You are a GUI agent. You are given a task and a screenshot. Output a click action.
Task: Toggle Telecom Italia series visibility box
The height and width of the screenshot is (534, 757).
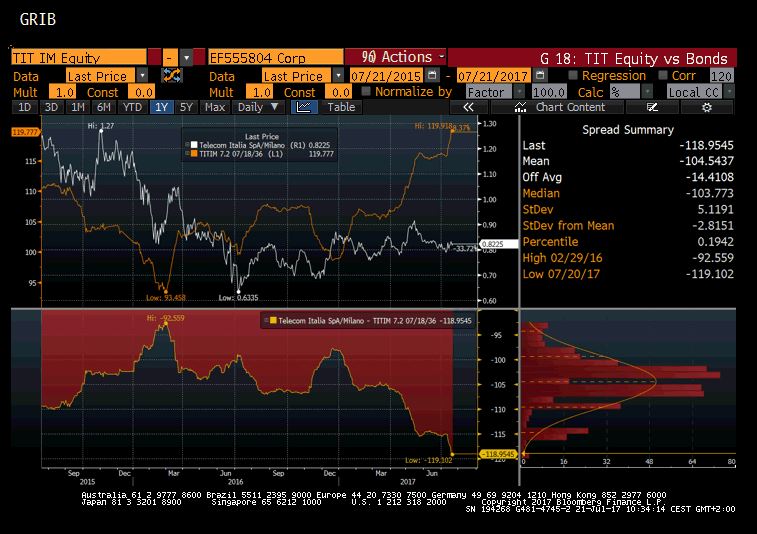pos(187,145)
